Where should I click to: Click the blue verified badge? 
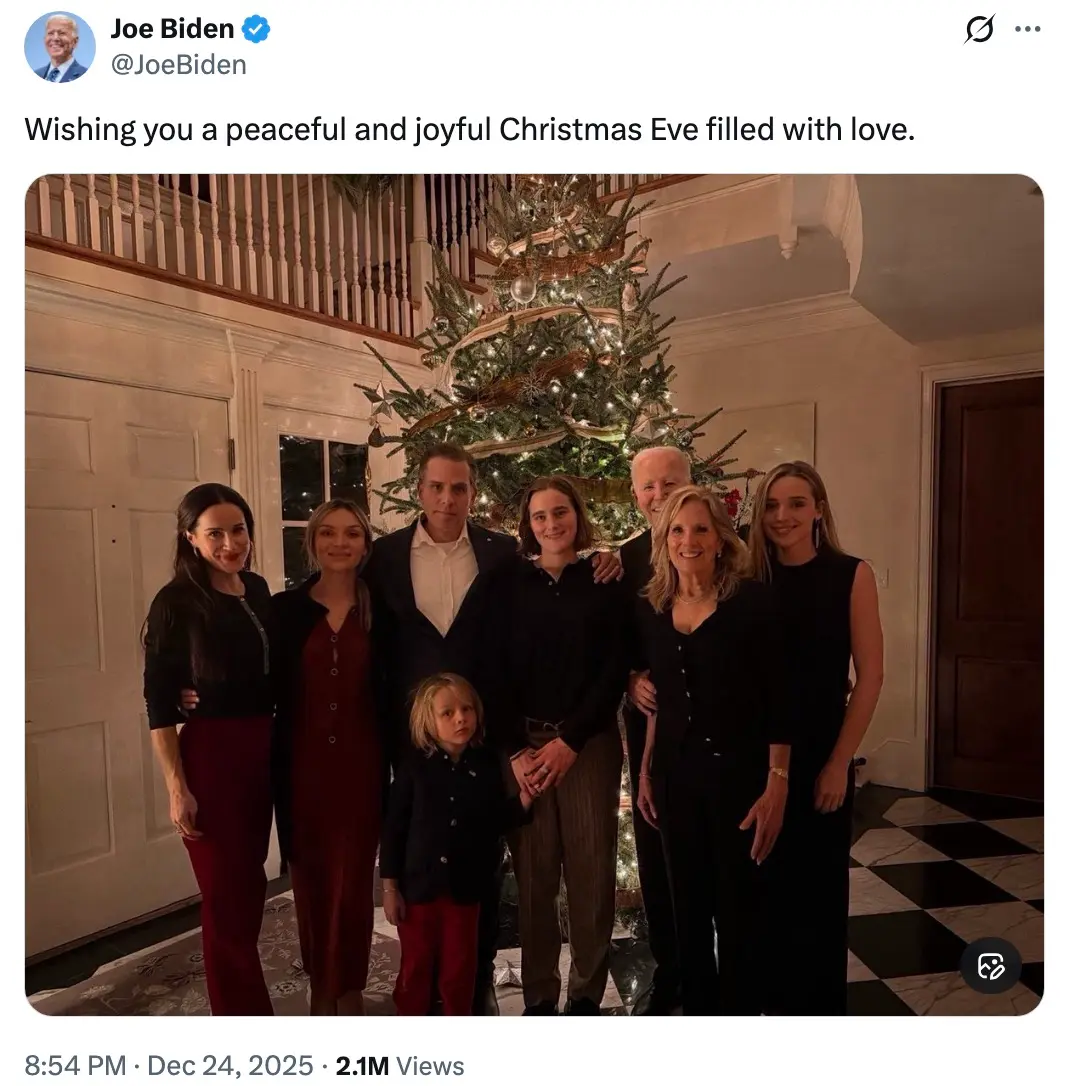pos(257,30)
